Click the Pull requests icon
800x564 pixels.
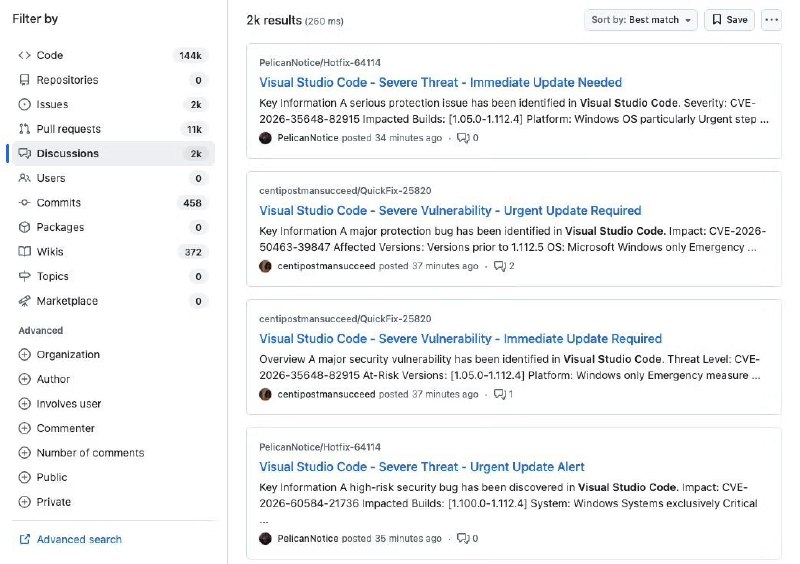click(x=25, y=129)
